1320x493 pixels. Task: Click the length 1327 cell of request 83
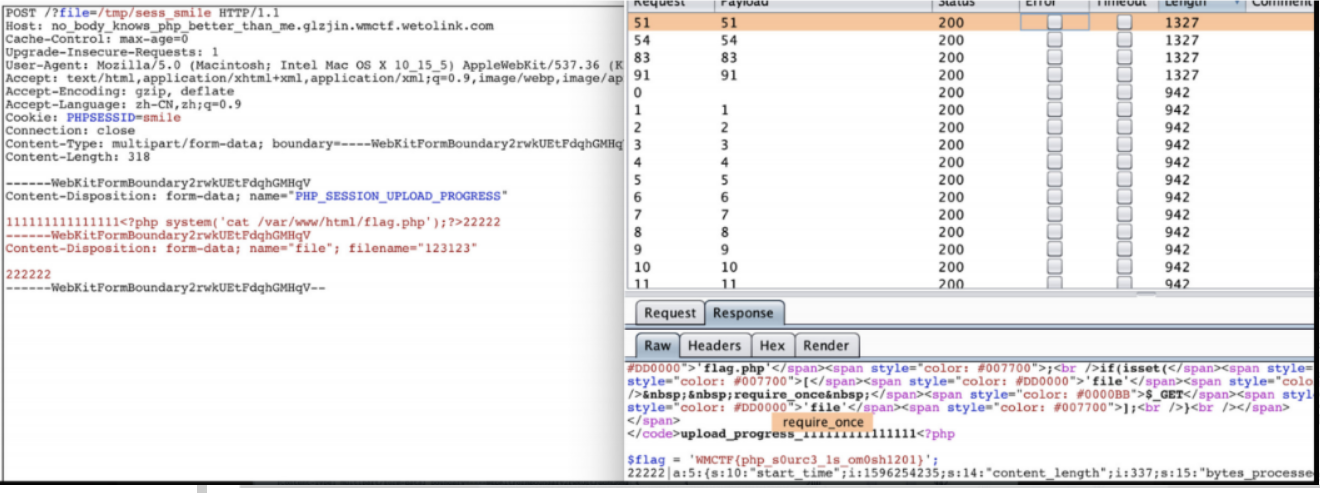click(1181, 57)
